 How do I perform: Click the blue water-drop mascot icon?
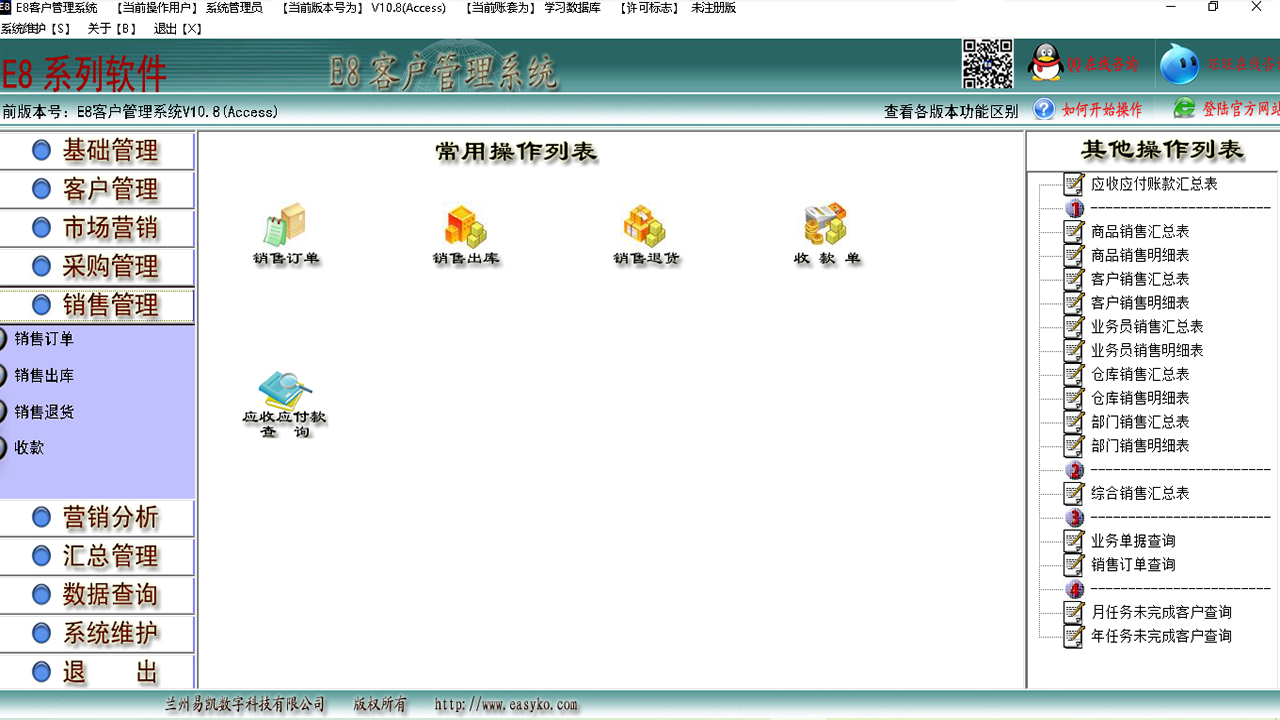click(1179, 64)
